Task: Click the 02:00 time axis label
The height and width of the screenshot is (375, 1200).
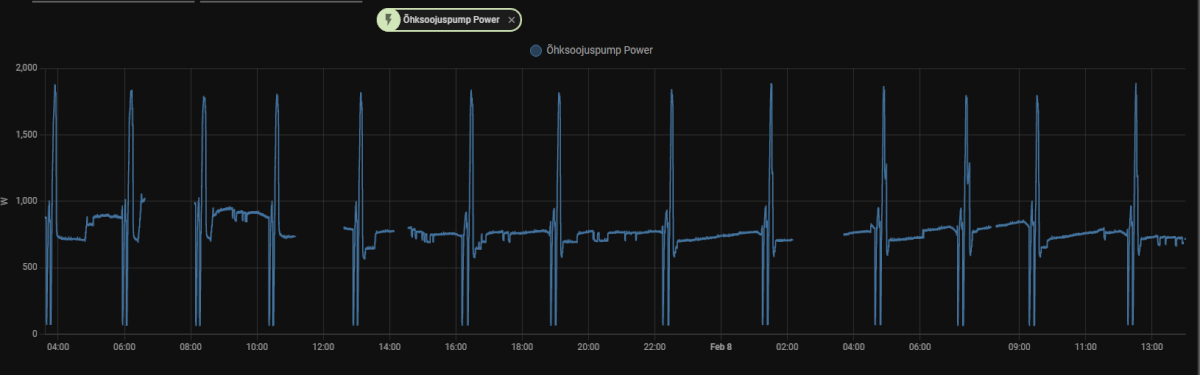Action: (787, 347)
